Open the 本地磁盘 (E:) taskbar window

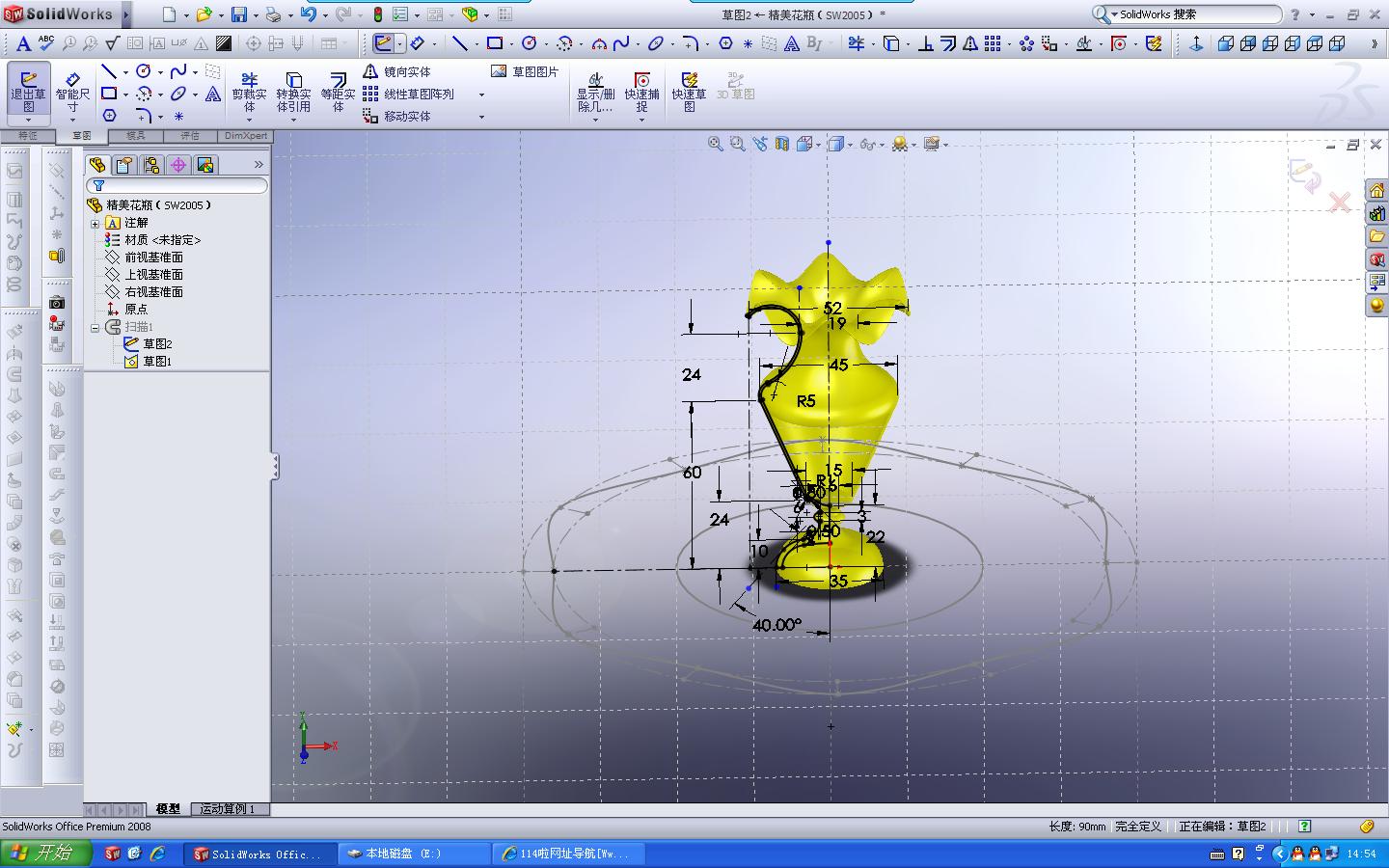click(415, 854)
